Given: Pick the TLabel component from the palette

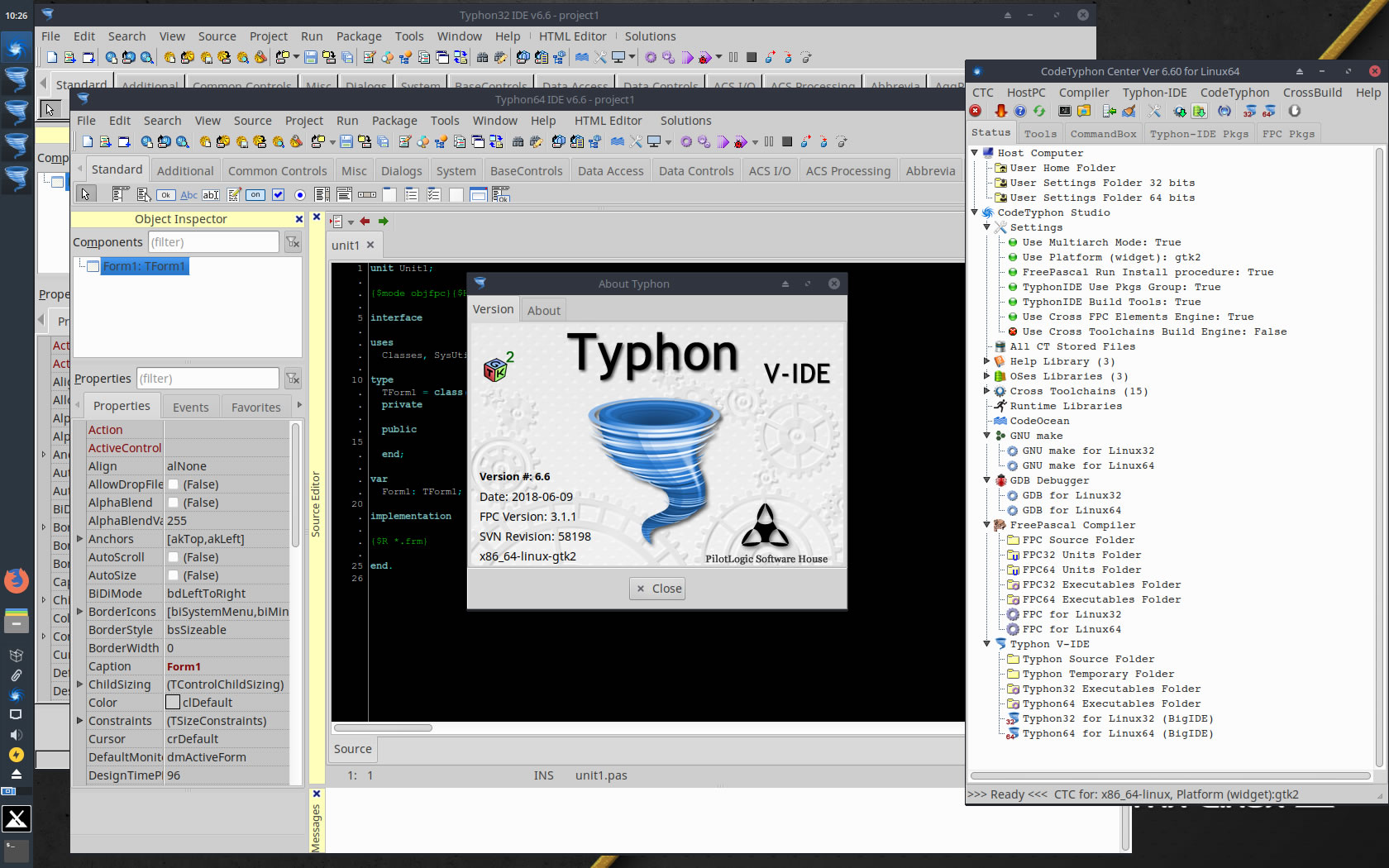Looking at the screenshot, I should click(189, 195).
